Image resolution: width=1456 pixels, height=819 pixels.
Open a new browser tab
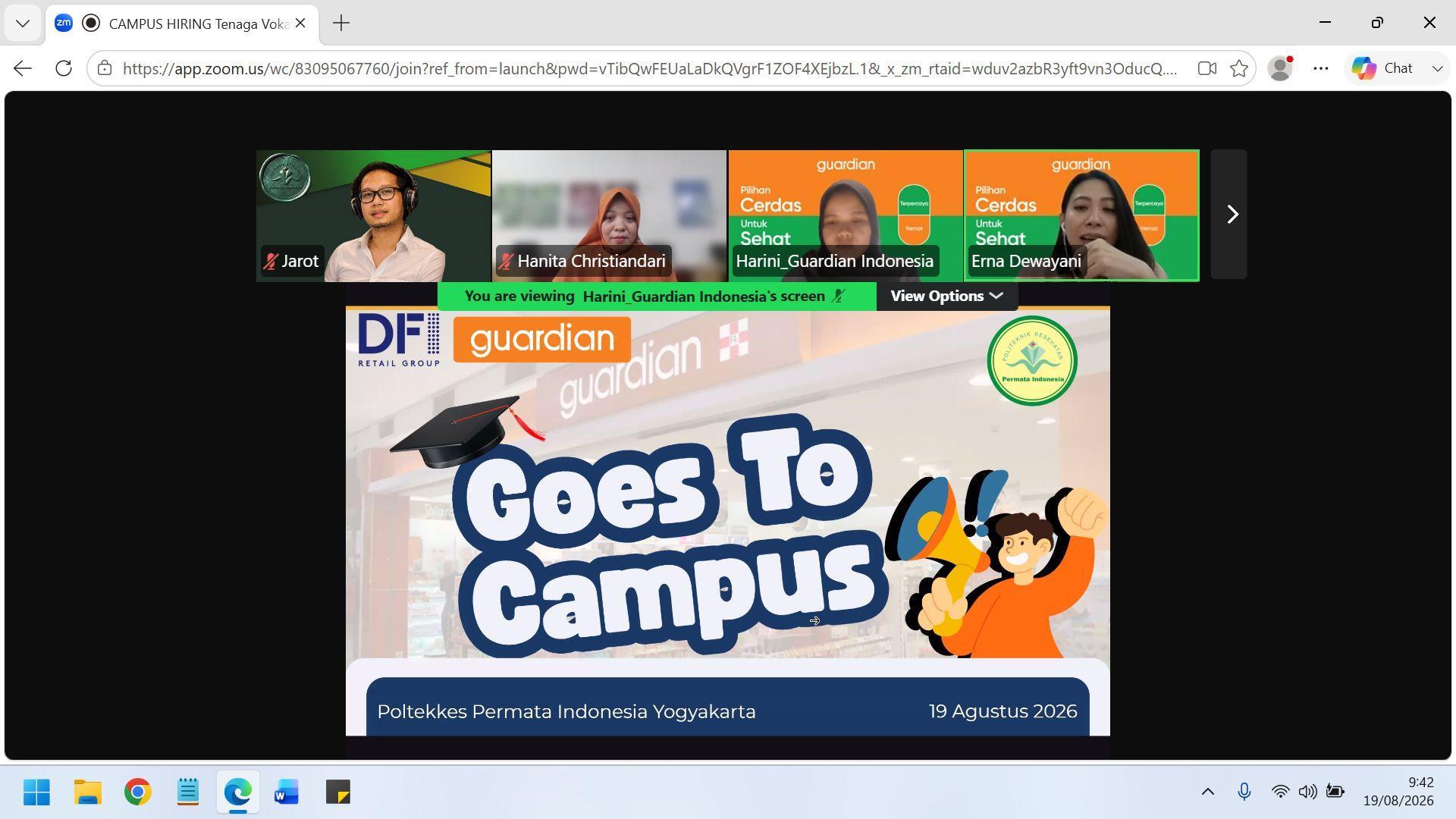coord(341,24)
